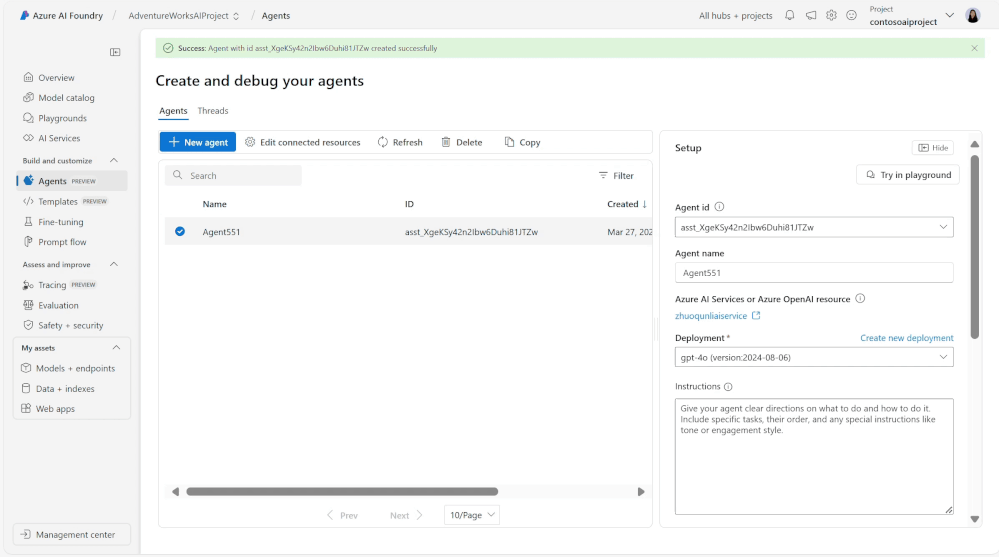Viewport: 999px width, 557px height.
Task: Click the Setup panel vertical scrollbar thumb
Action: pos(974,247)
